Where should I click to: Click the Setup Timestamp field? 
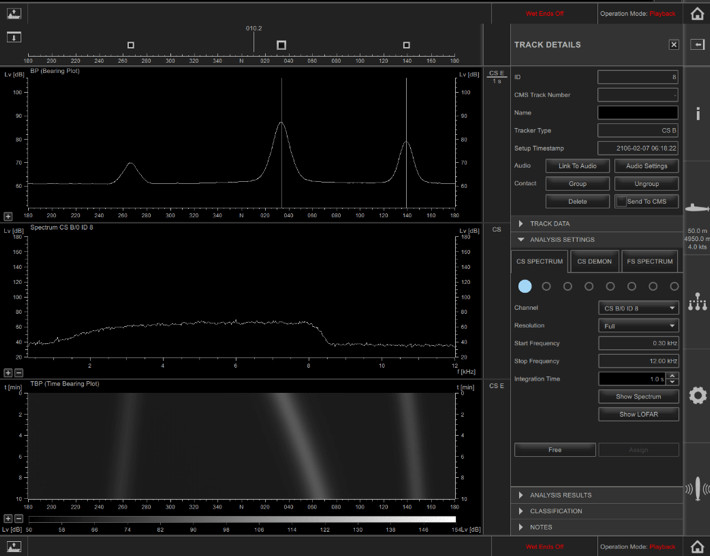tap(638, 148)
